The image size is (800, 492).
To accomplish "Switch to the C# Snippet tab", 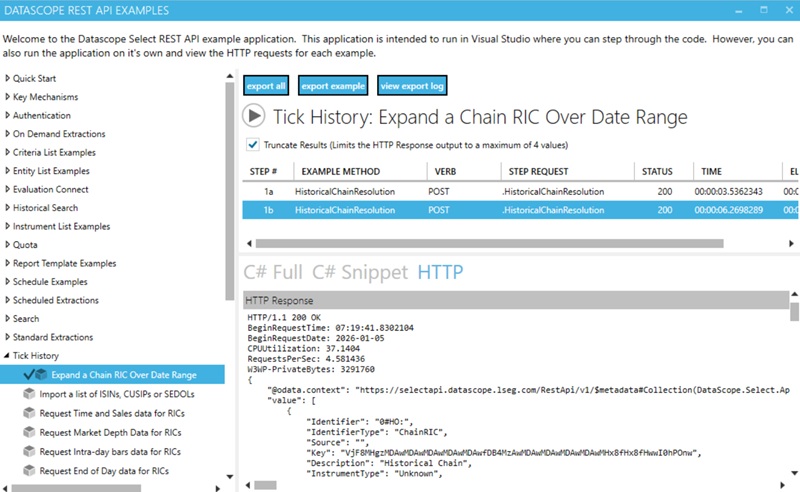I will tap(359, 272).
